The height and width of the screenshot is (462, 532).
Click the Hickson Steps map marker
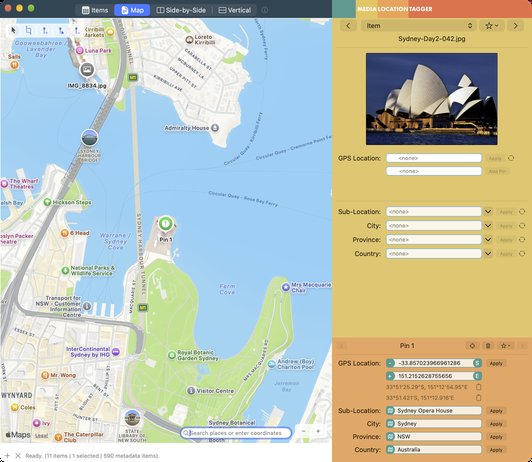tap(48, 202)
